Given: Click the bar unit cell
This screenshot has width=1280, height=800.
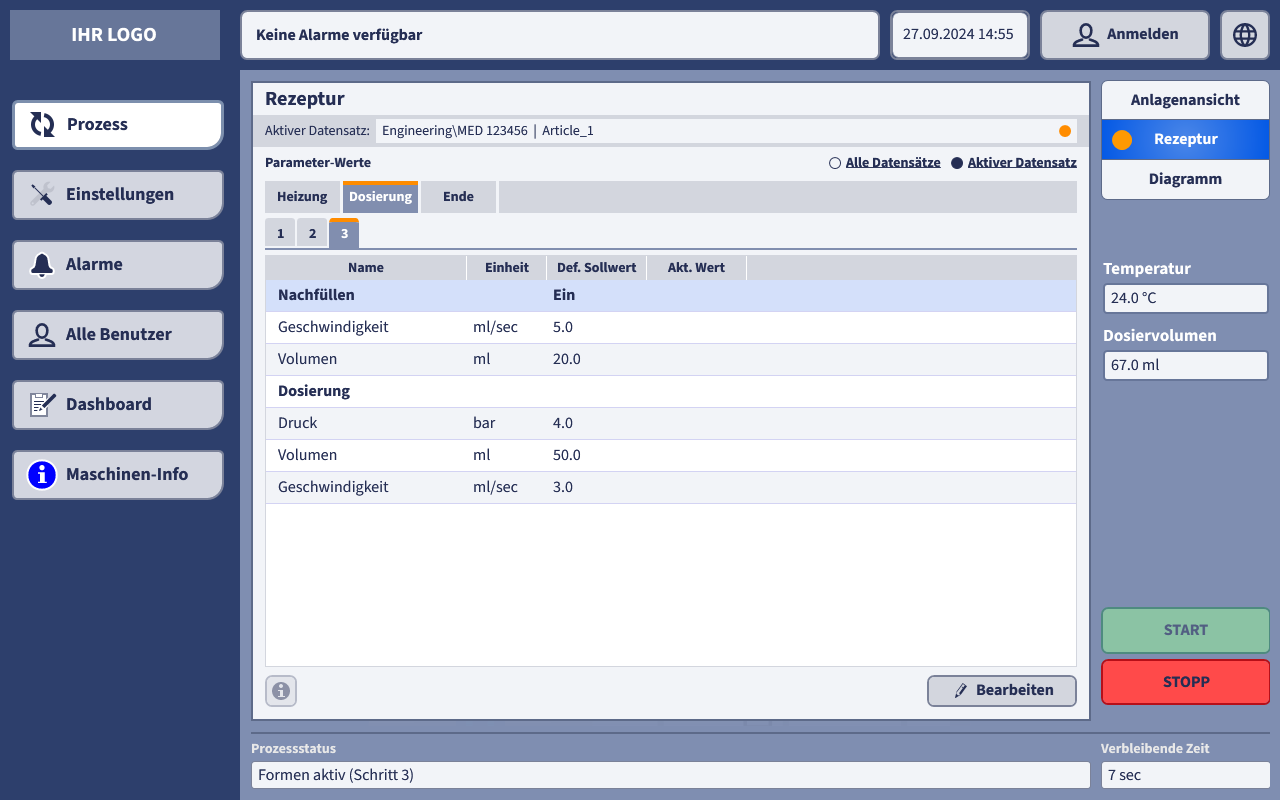Looking at the screenshot, I should coord(484,424).
